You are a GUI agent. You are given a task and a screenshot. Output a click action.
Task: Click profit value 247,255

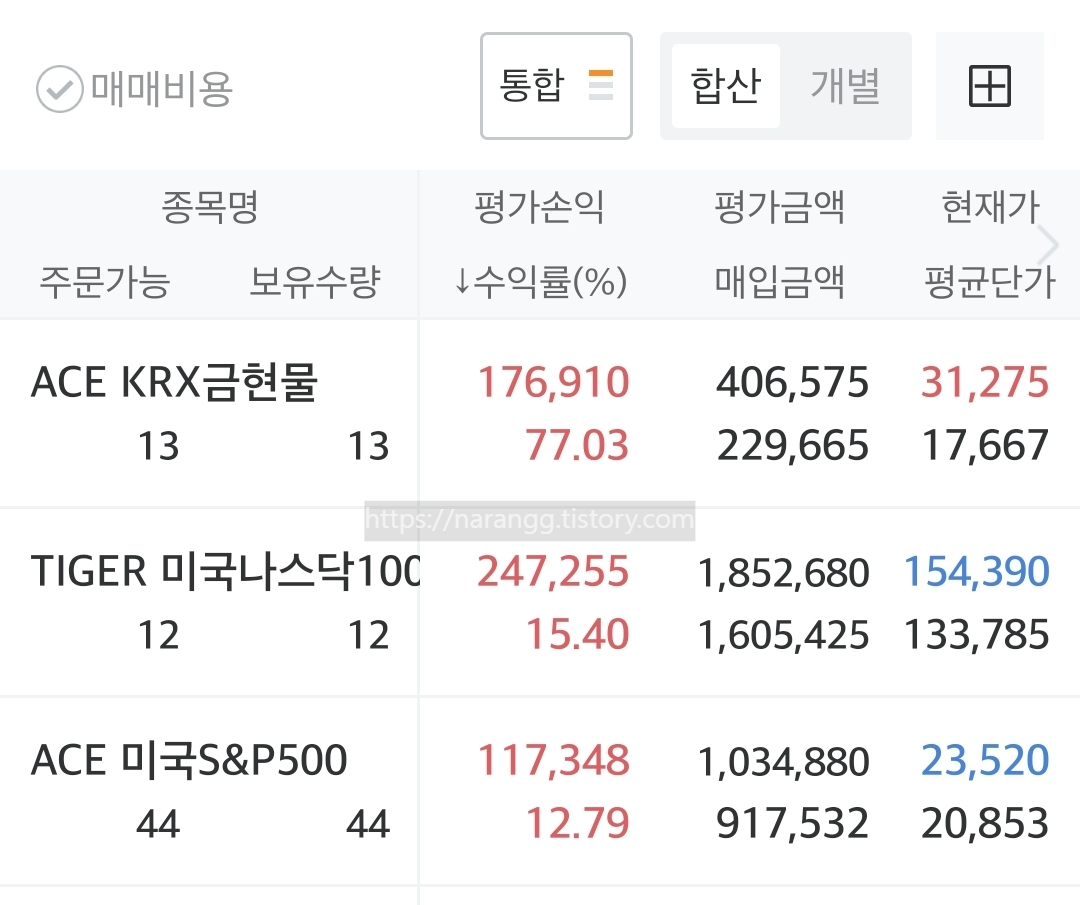[x=554, y=572]
